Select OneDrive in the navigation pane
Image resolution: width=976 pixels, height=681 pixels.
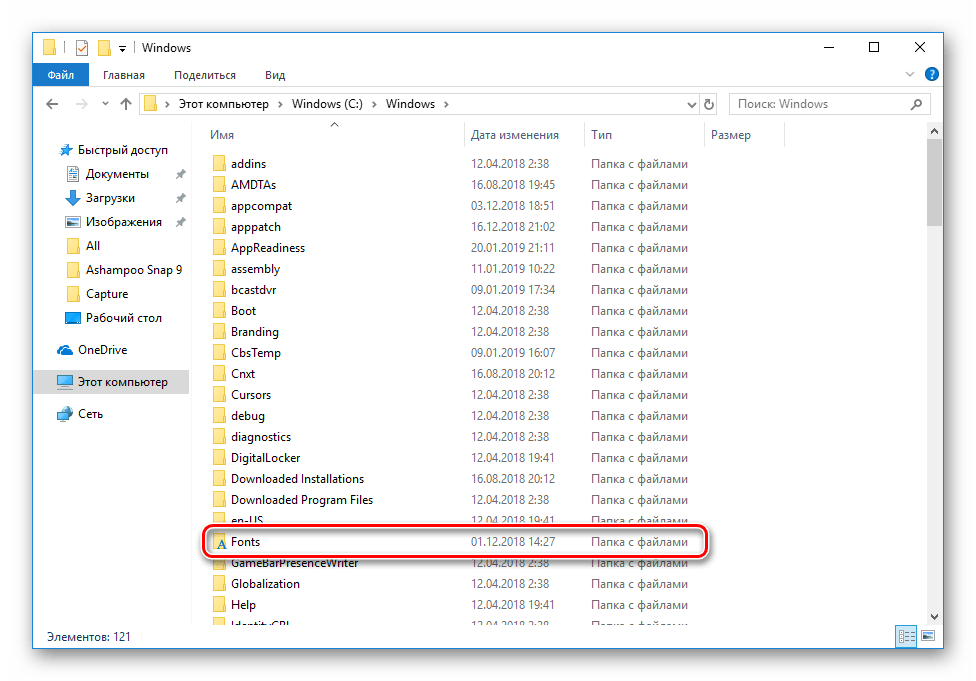pyautogui.click(x=102, y=350)
